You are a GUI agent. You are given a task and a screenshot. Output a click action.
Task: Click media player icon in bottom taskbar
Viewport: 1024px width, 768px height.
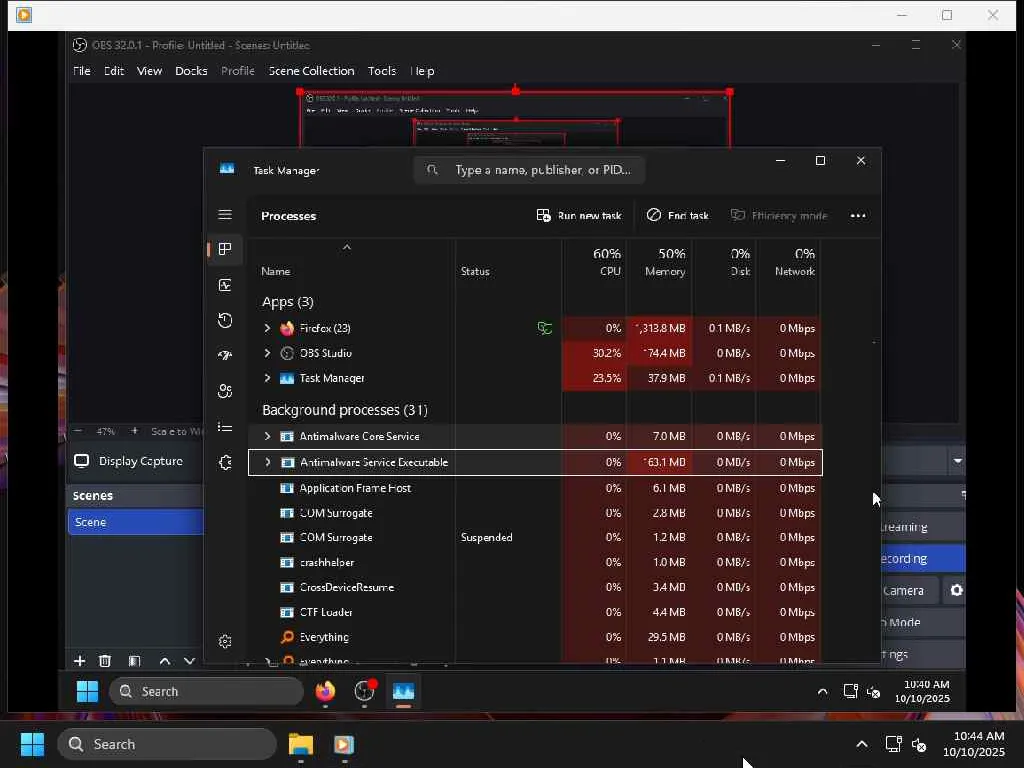344,744
